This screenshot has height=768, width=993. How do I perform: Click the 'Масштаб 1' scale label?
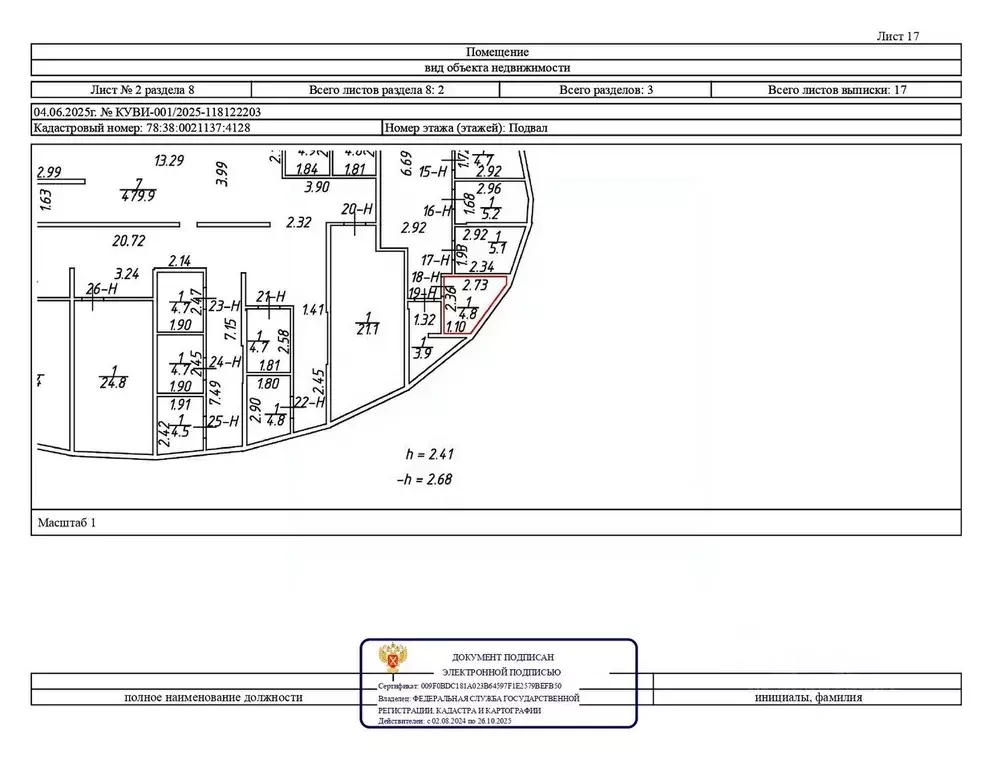pyautogui.click(x=66, y=522)
